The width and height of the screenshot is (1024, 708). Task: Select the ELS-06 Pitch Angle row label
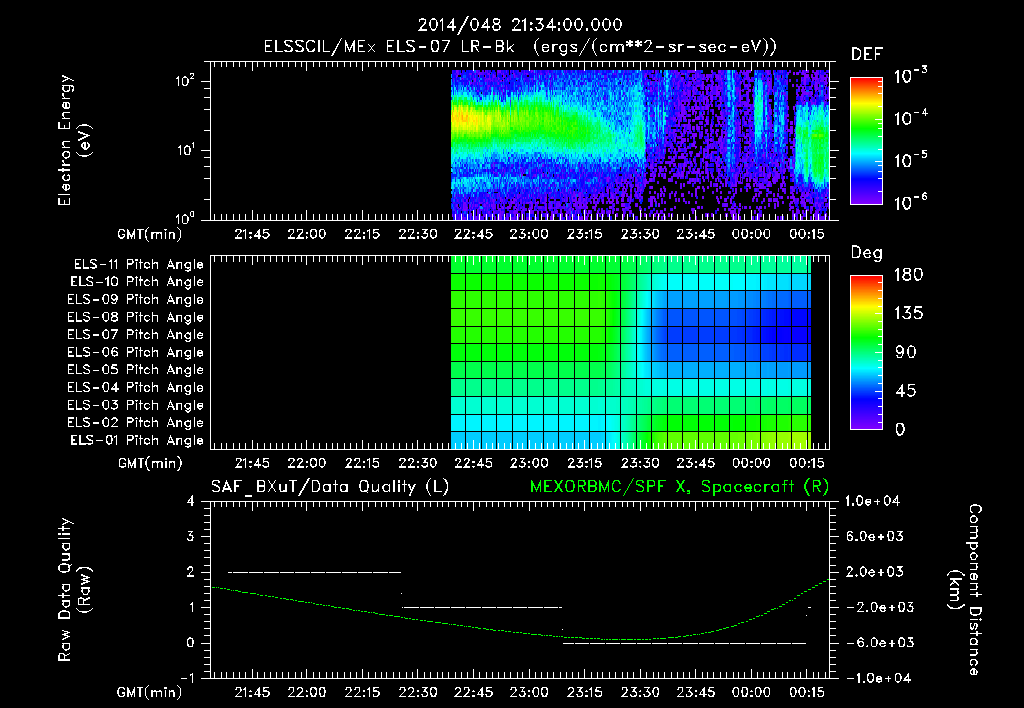(x=136, y=352)
